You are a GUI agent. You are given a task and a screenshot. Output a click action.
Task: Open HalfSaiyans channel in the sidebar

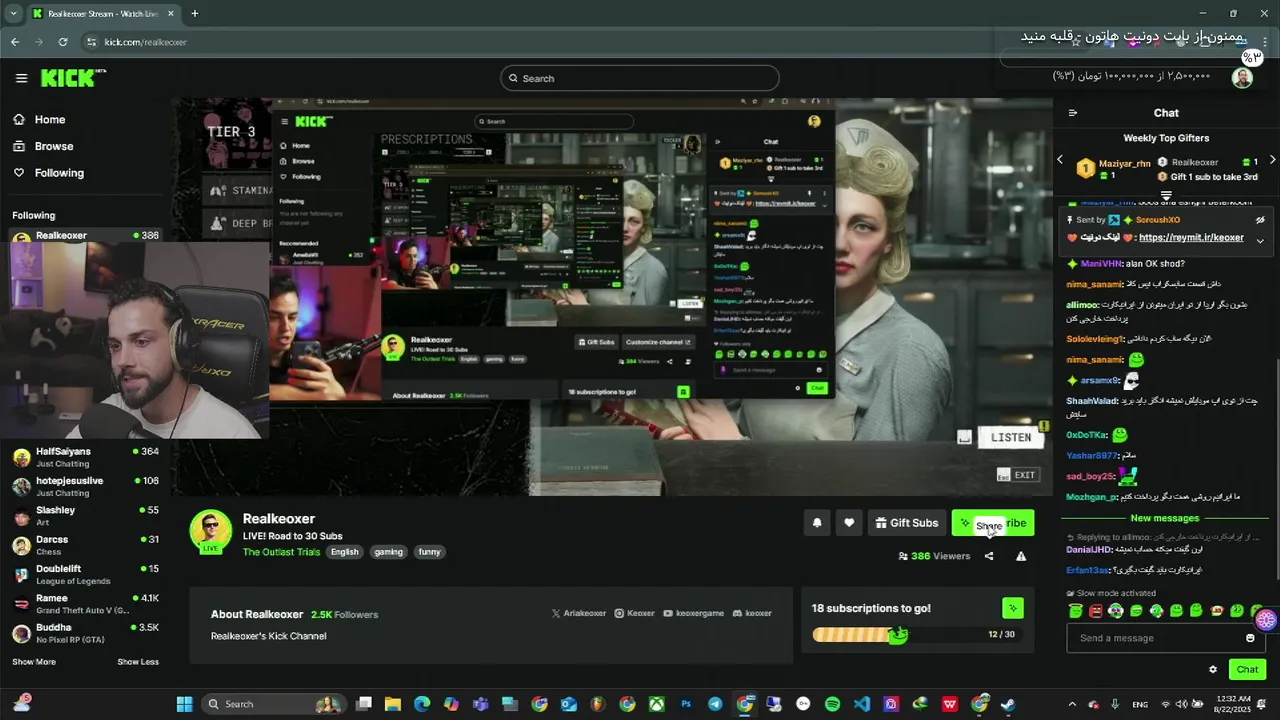tap(85, 458)
